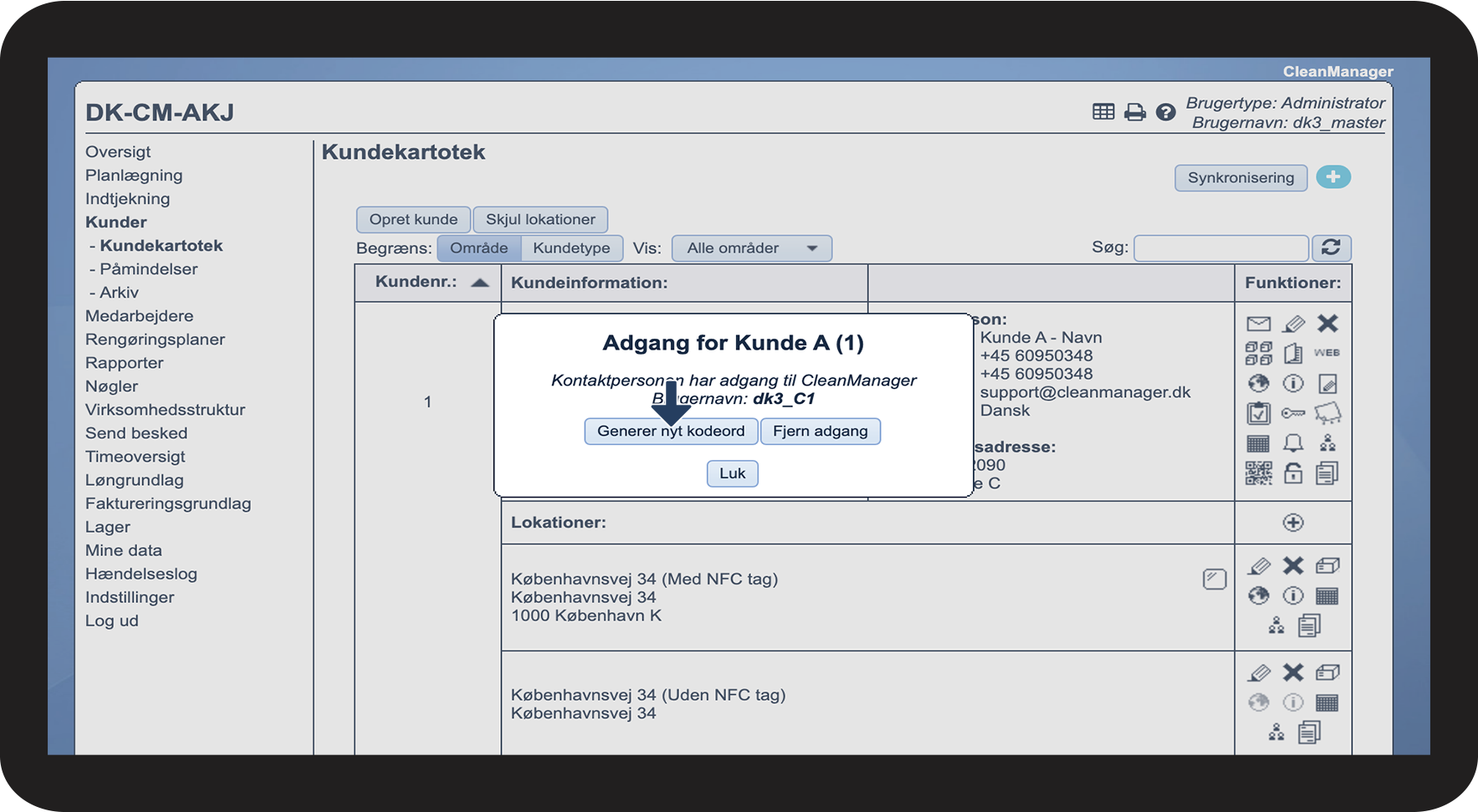Select the Område filter toggle
The width and height of the screenshot is (1478, 812).
pos(478,248)
